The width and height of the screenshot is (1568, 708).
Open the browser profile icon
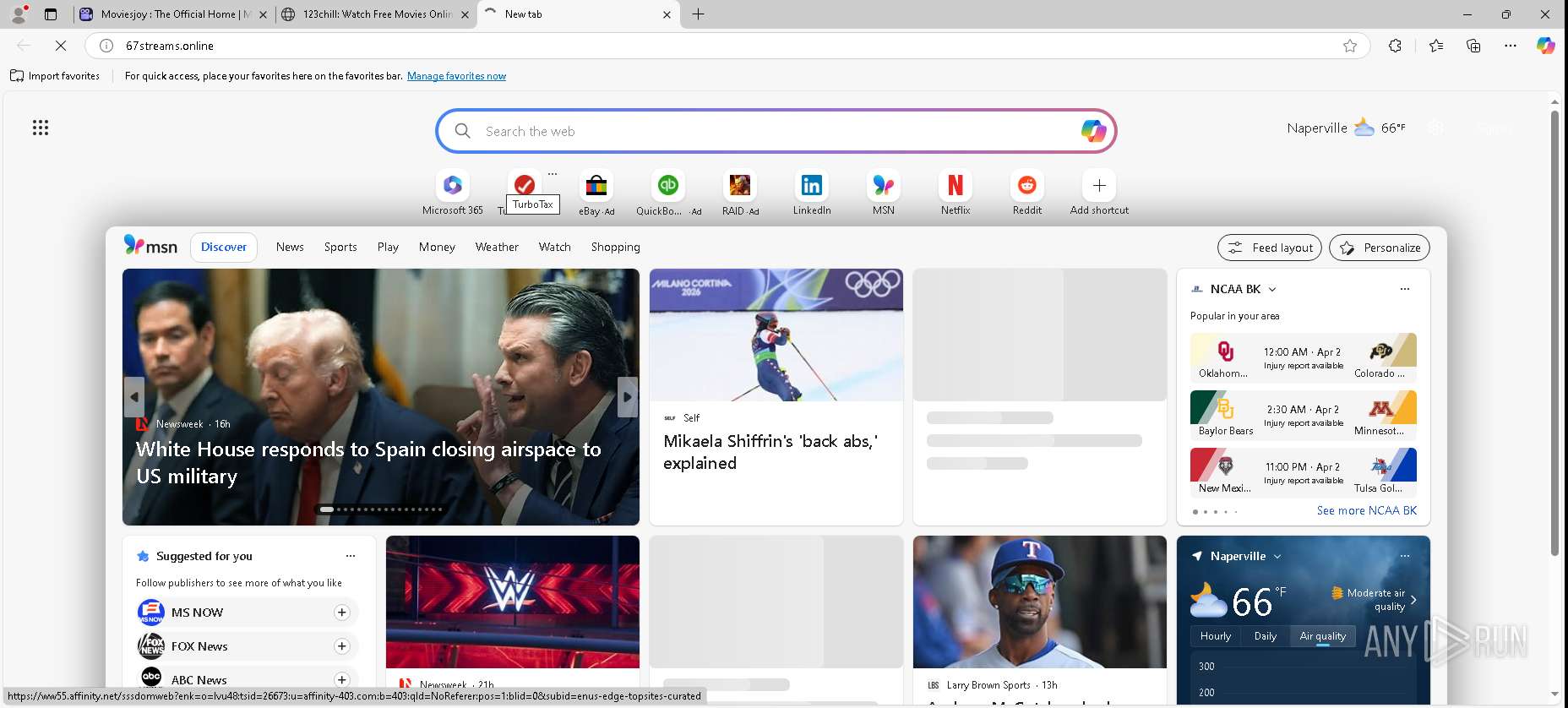19,14
